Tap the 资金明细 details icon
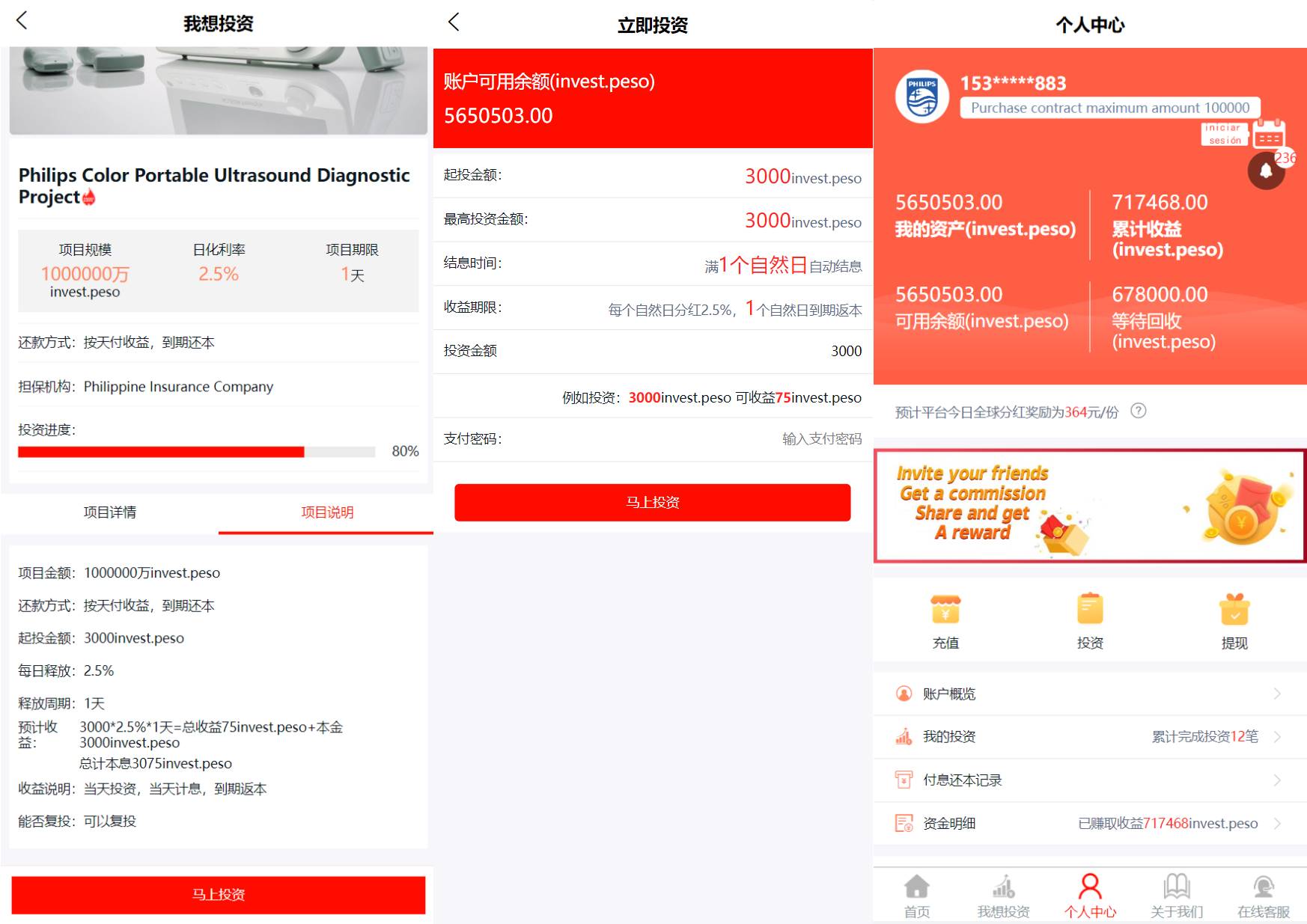 904,823
